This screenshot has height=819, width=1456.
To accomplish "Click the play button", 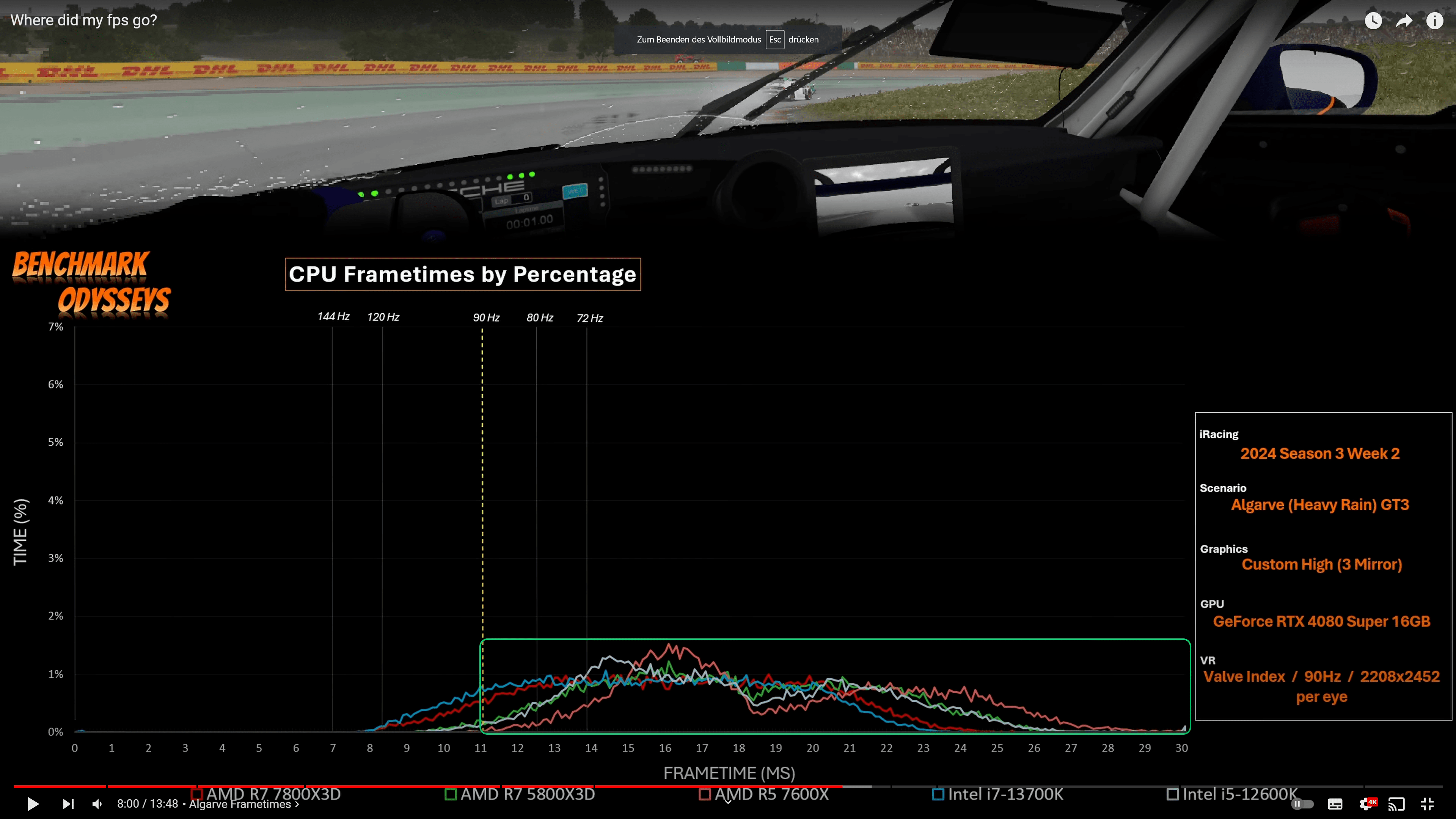I will pos(33,804).
